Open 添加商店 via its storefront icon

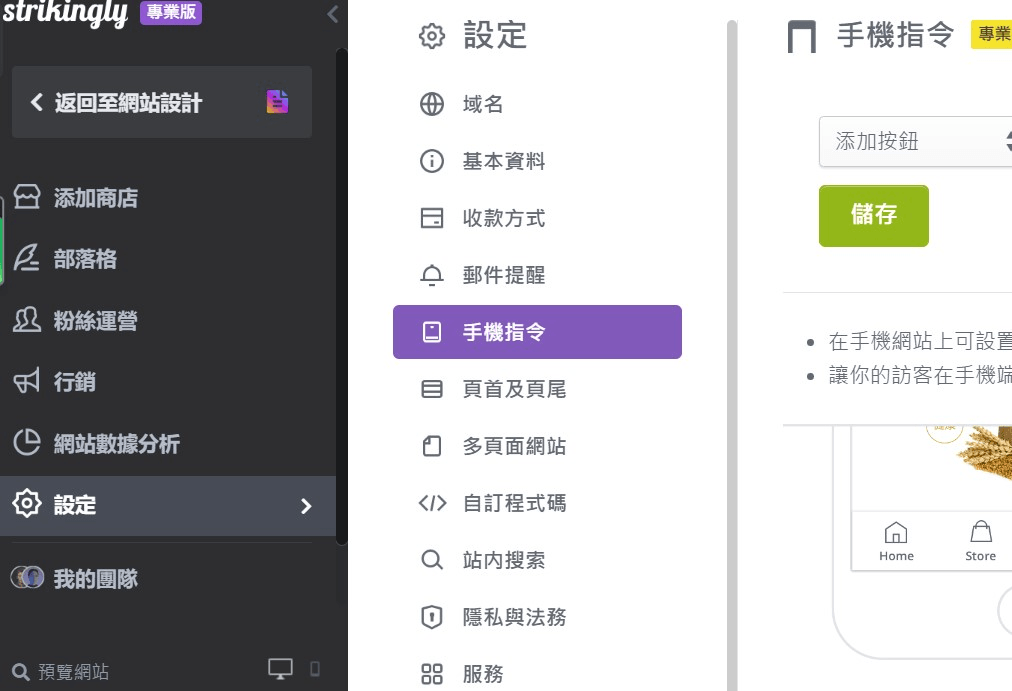27,197
